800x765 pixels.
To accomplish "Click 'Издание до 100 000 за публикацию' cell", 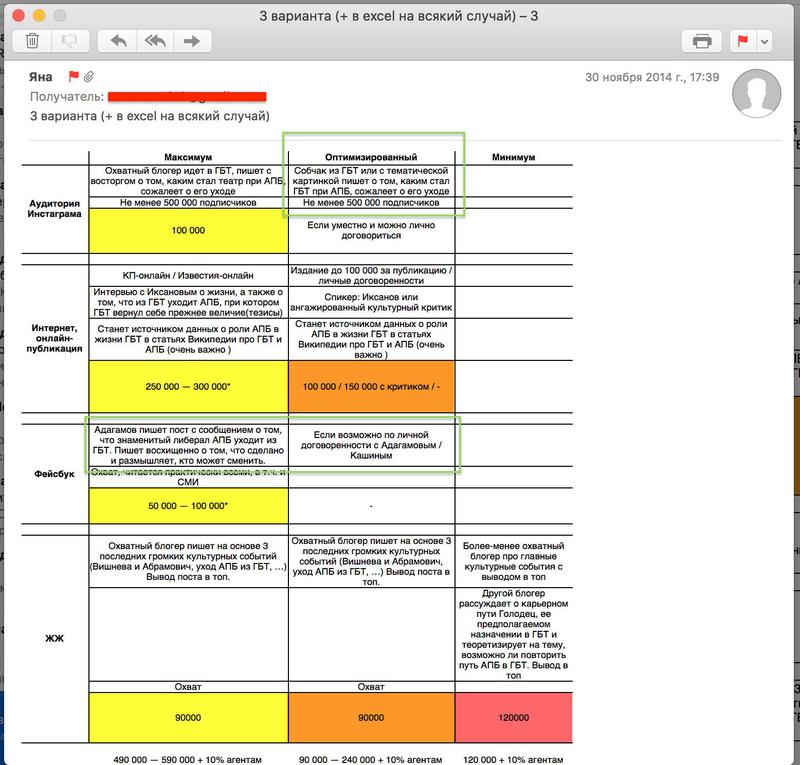I will pyautogui.click(x=371, y=276).
